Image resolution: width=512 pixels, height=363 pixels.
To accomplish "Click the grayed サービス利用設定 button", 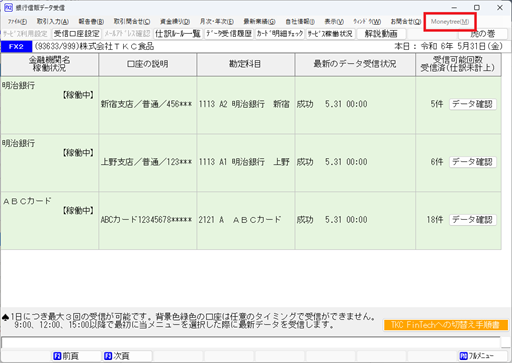I will click(25, 34).
